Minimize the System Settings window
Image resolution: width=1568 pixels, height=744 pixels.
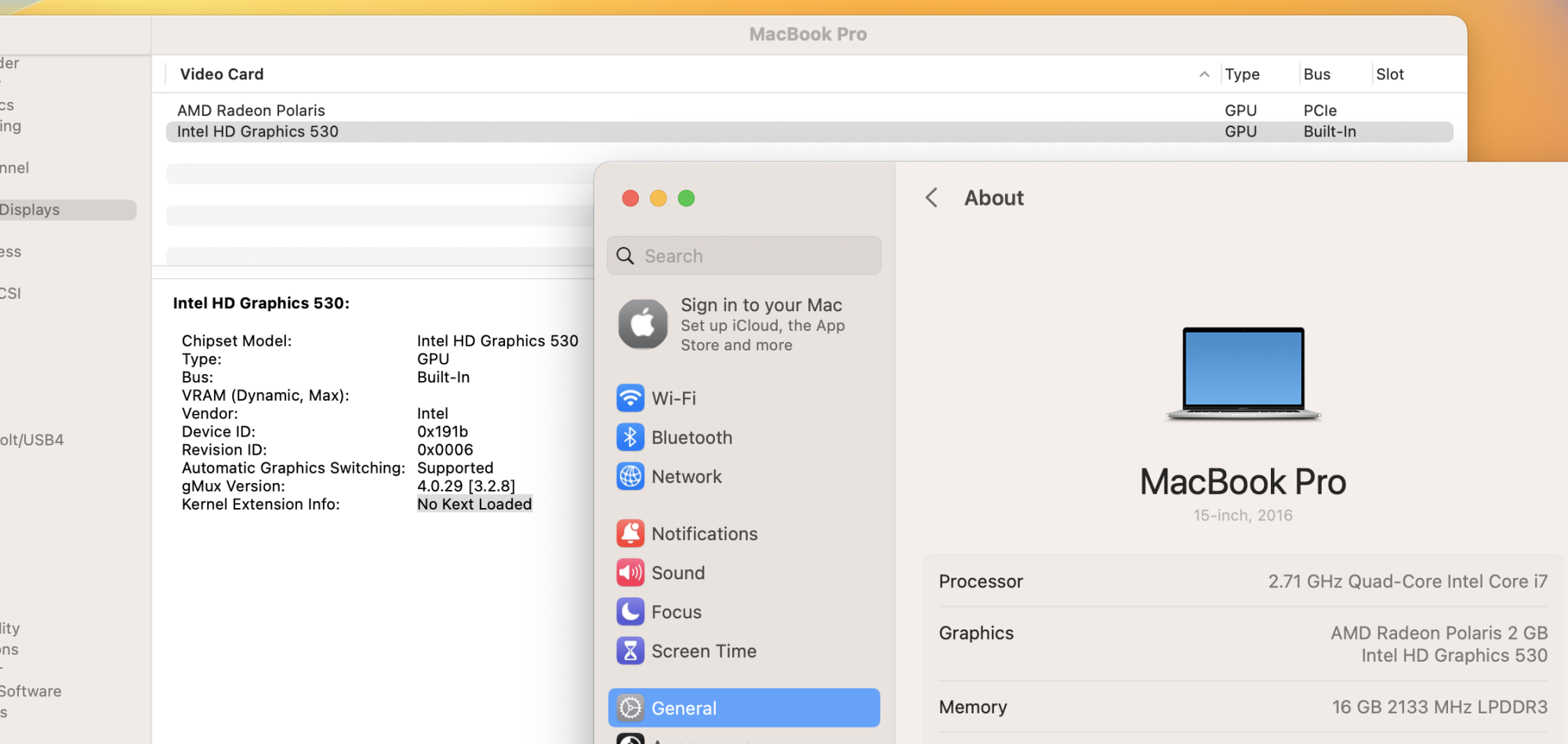pyautogui.click(x=659, y=198)
